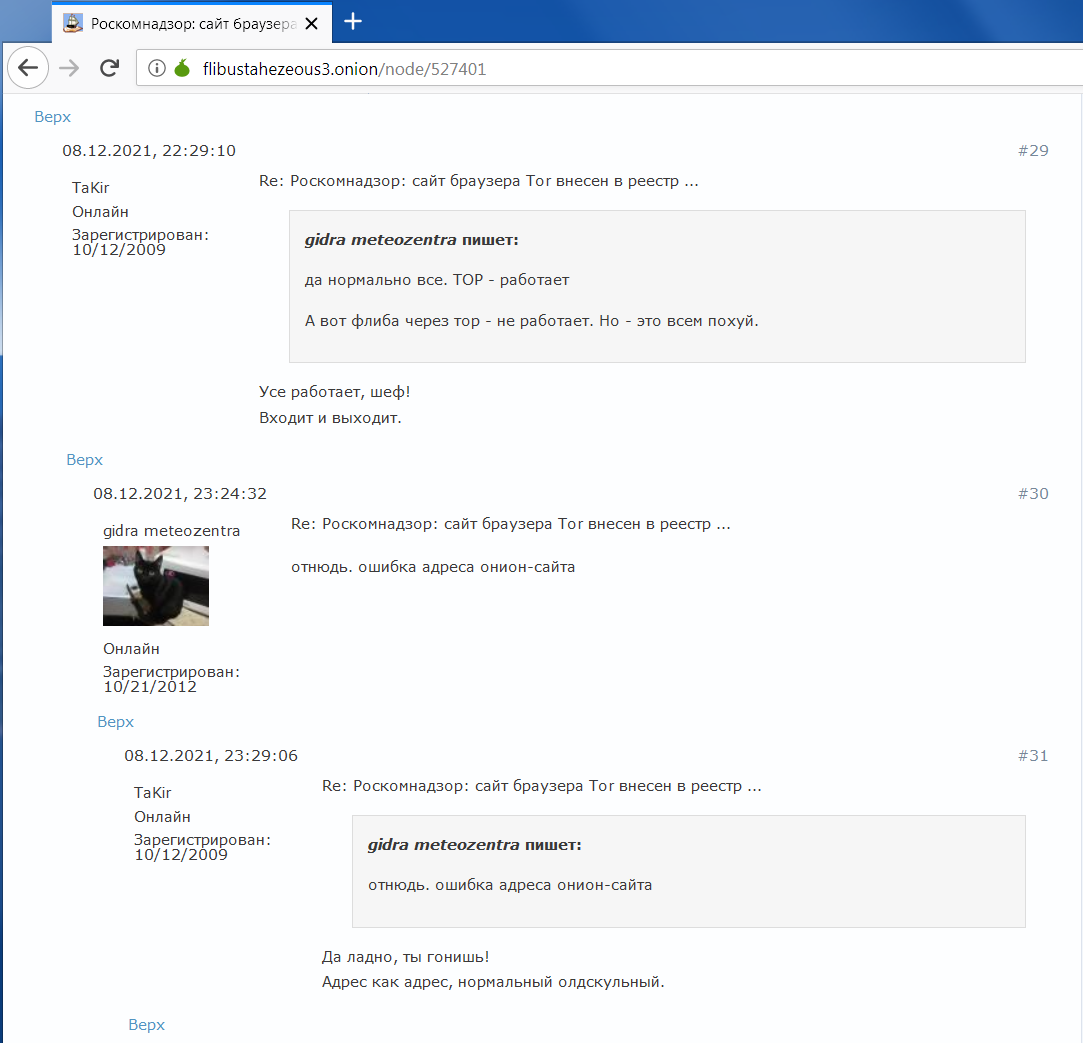Open TaKir's profile on post #29
This screenshot has width=1083, height=1043.
[x=90, y=188]
